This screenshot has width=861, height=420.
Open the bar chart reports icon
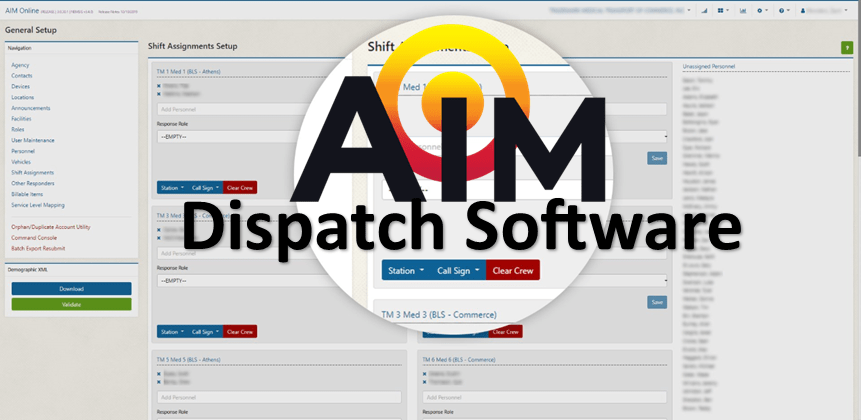(743, 10)
